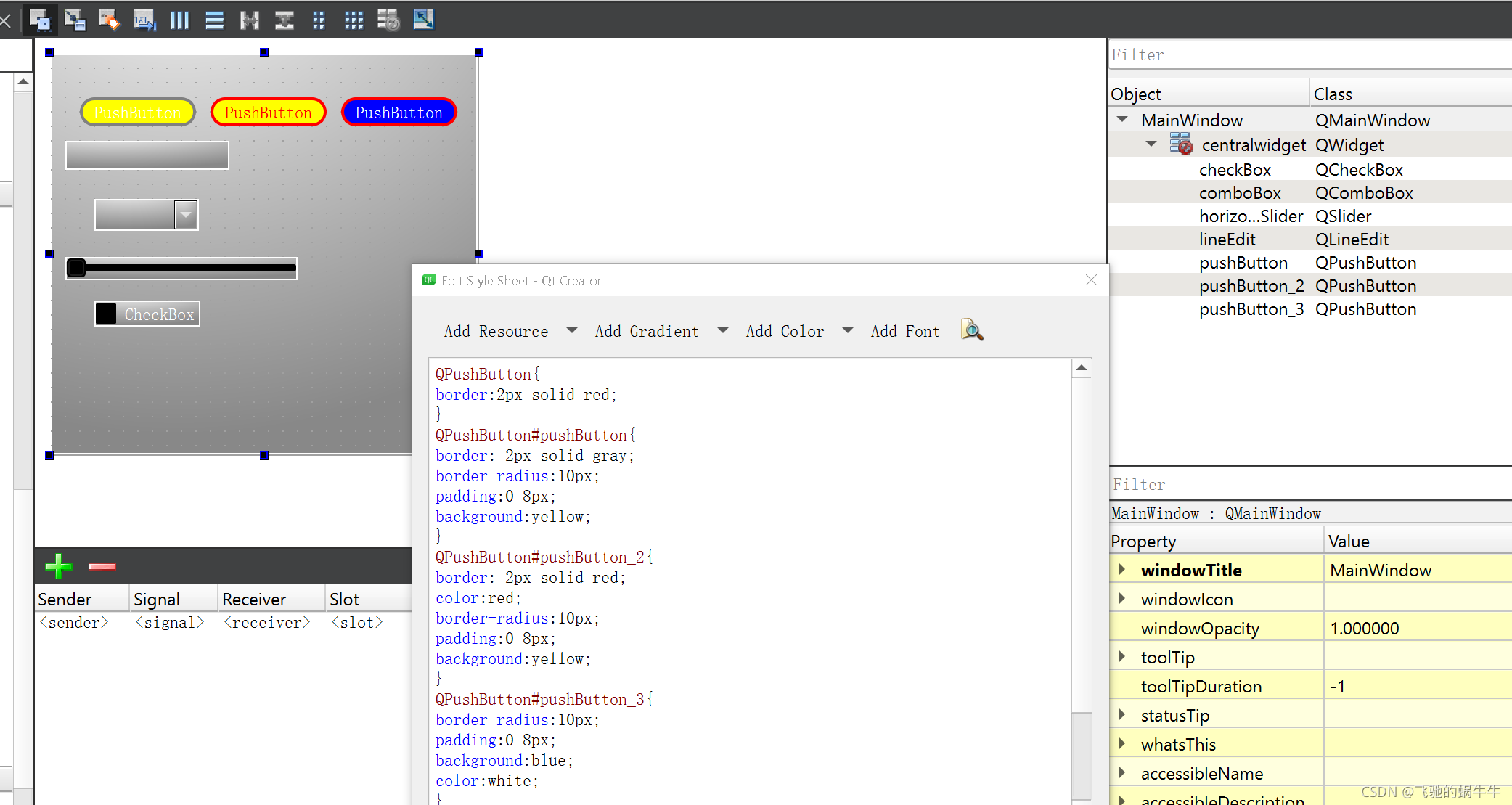The height and width of the screenshot is (805, 1512).
Task: Click the horizontal slider handle
Action: pos(76,268)
